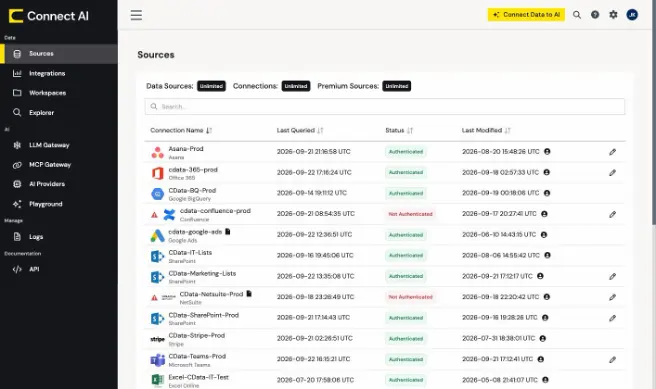Edit the CData-Marketing-Lists connection pencil icon
This screenshot has width=656, height=389.
click(x=612, y=276)
